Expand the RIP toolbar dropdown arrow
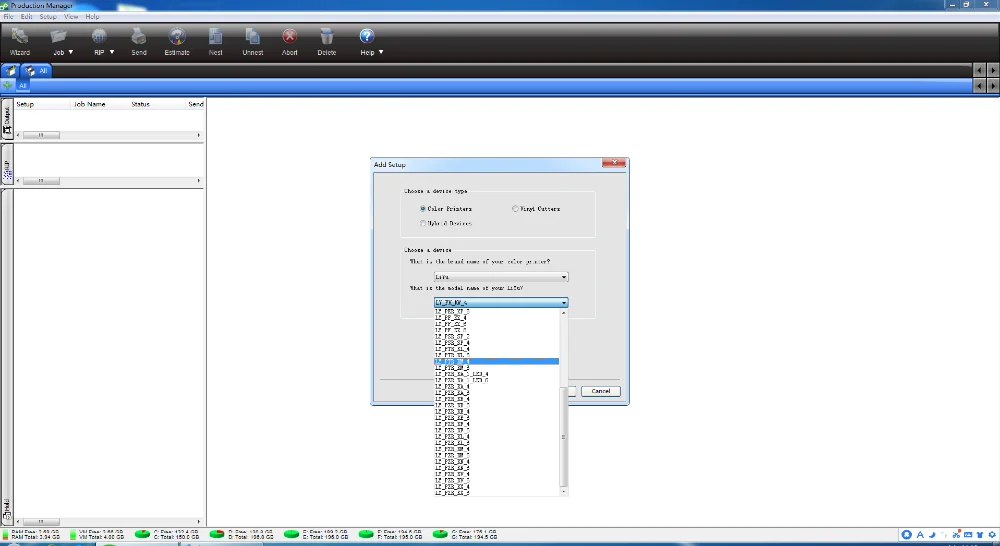This screenshot has height=546, width=1000. pyautogui.click(x=112, y=52)
